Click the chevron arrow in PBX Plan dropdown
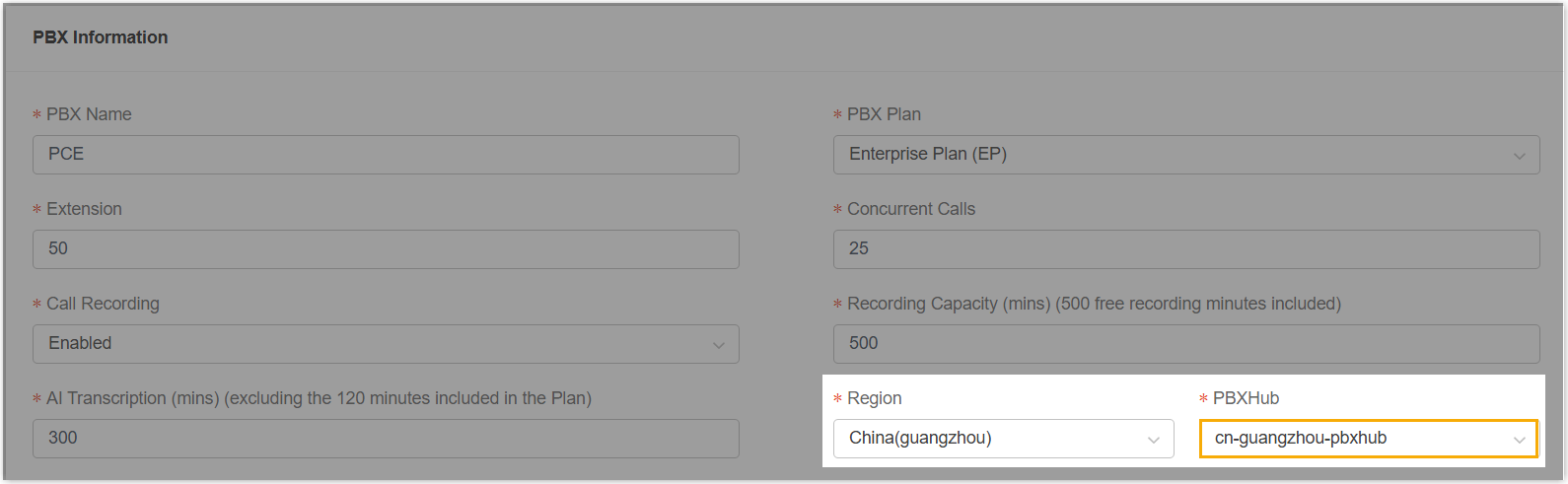 point(1519,156)
